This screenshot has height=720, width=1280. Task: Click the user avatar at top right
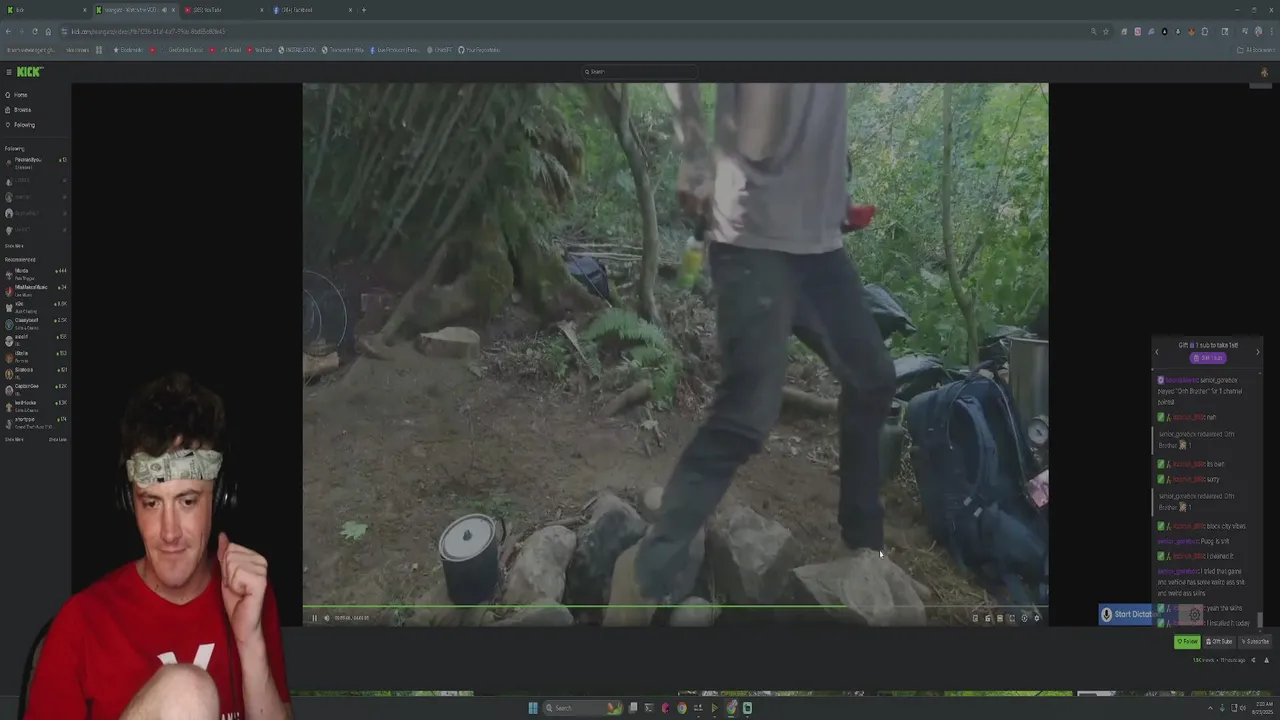click(x=1264, y=72)
